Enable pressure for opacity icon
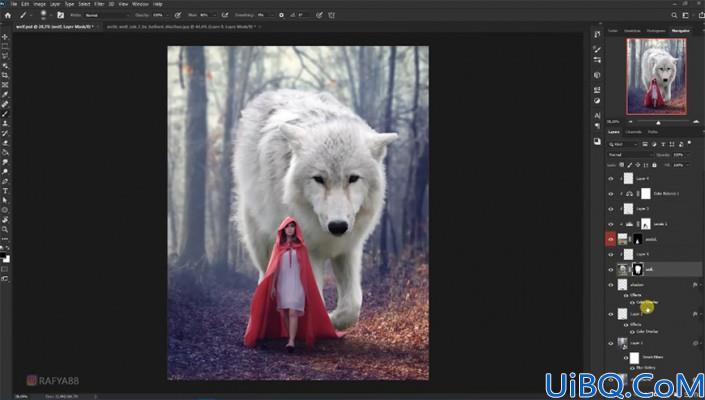 pyautogui.click(x=178, y=15)
